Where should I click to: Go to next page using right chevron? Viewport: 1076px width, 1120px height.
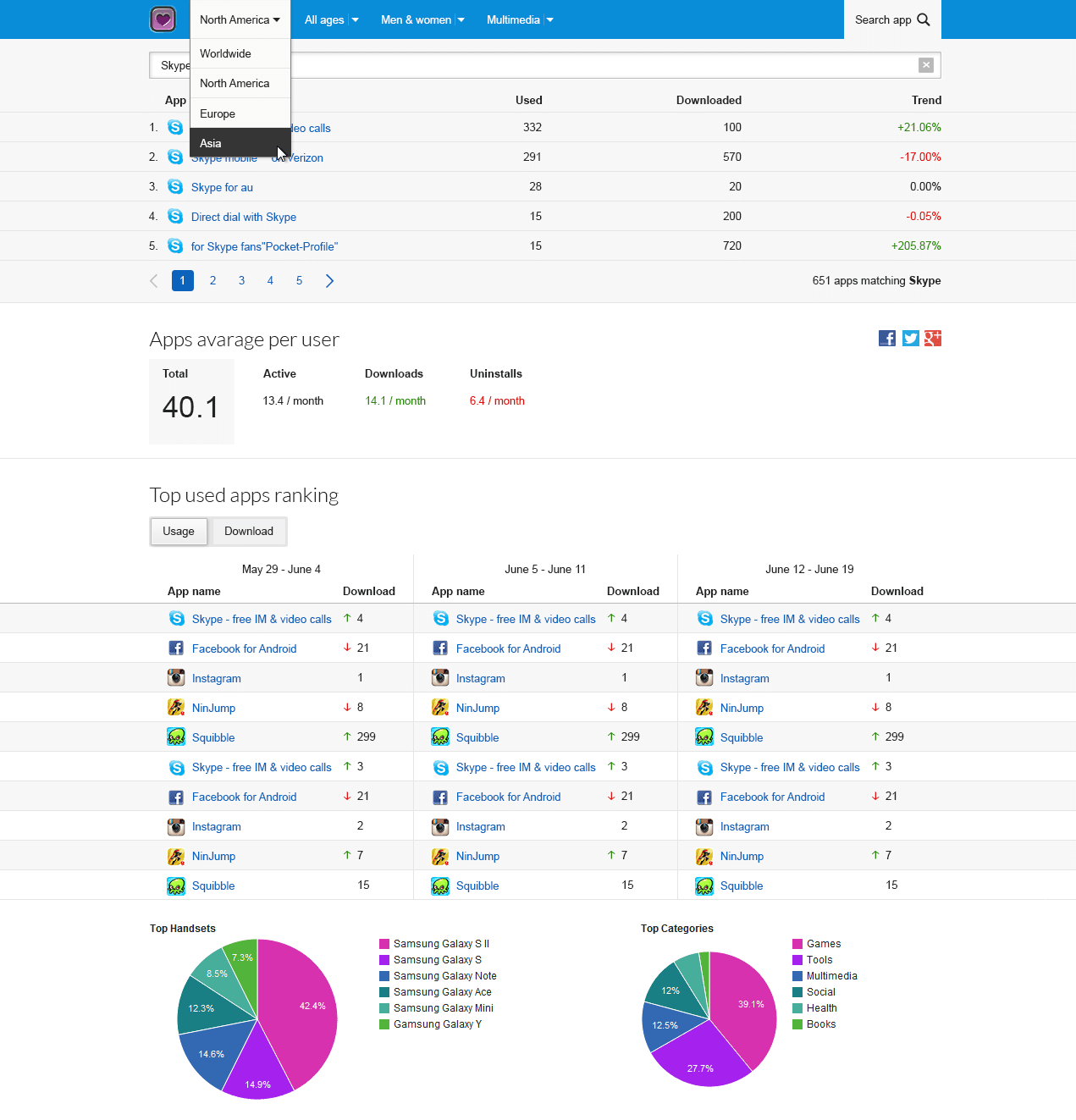tap(329, 281)
